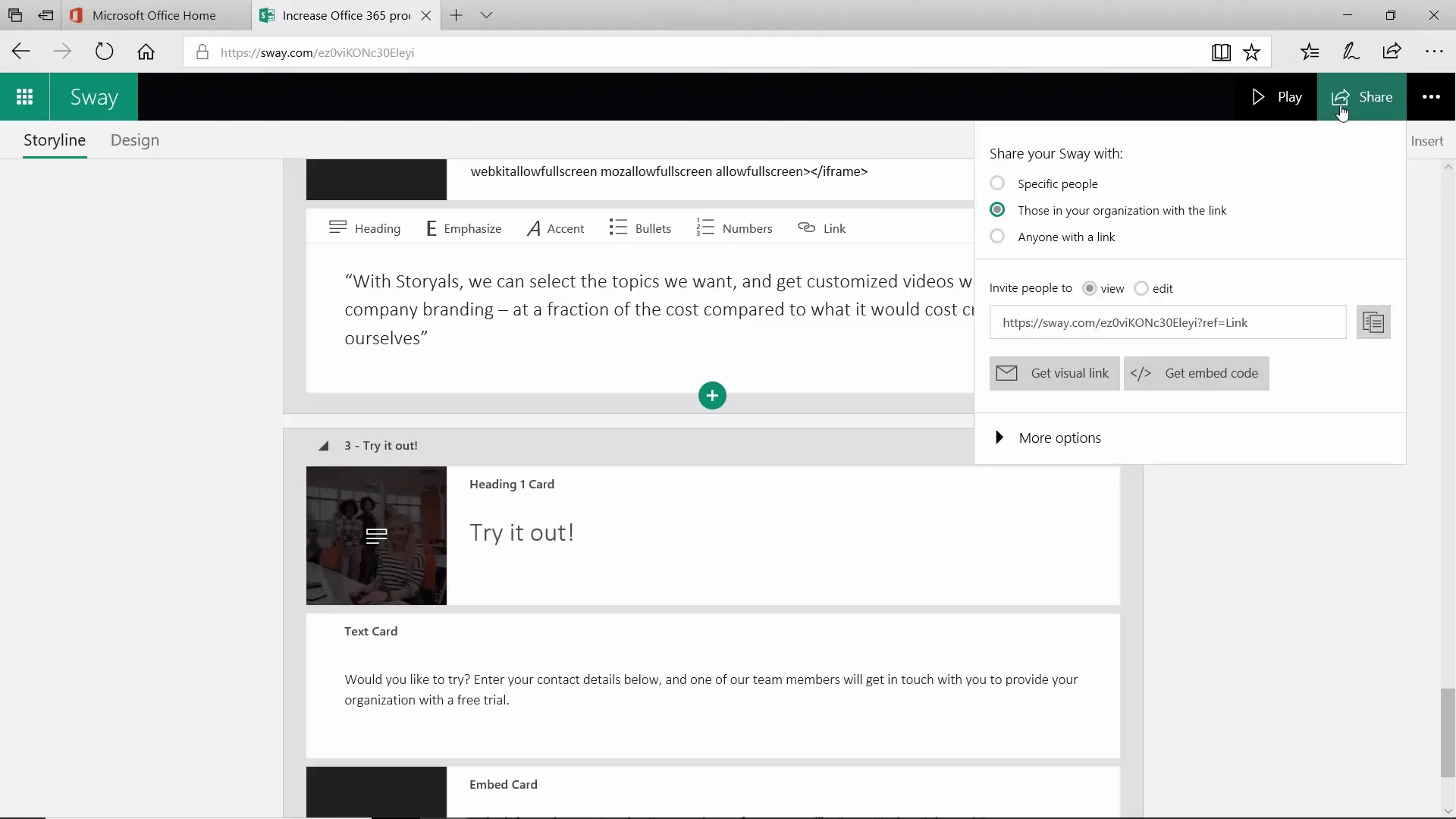Copy the share link to clipboard
Viewport: 1456px width, 819px height.
click(1373, 322)
